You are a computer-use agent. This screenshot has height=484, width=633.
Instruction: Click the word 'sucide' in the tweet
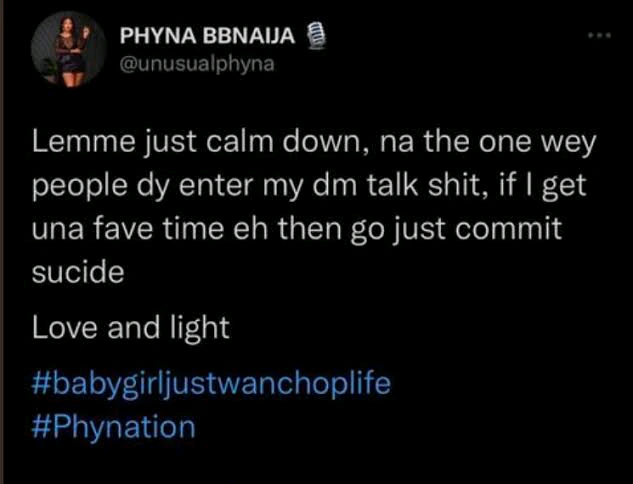point(78,271)
